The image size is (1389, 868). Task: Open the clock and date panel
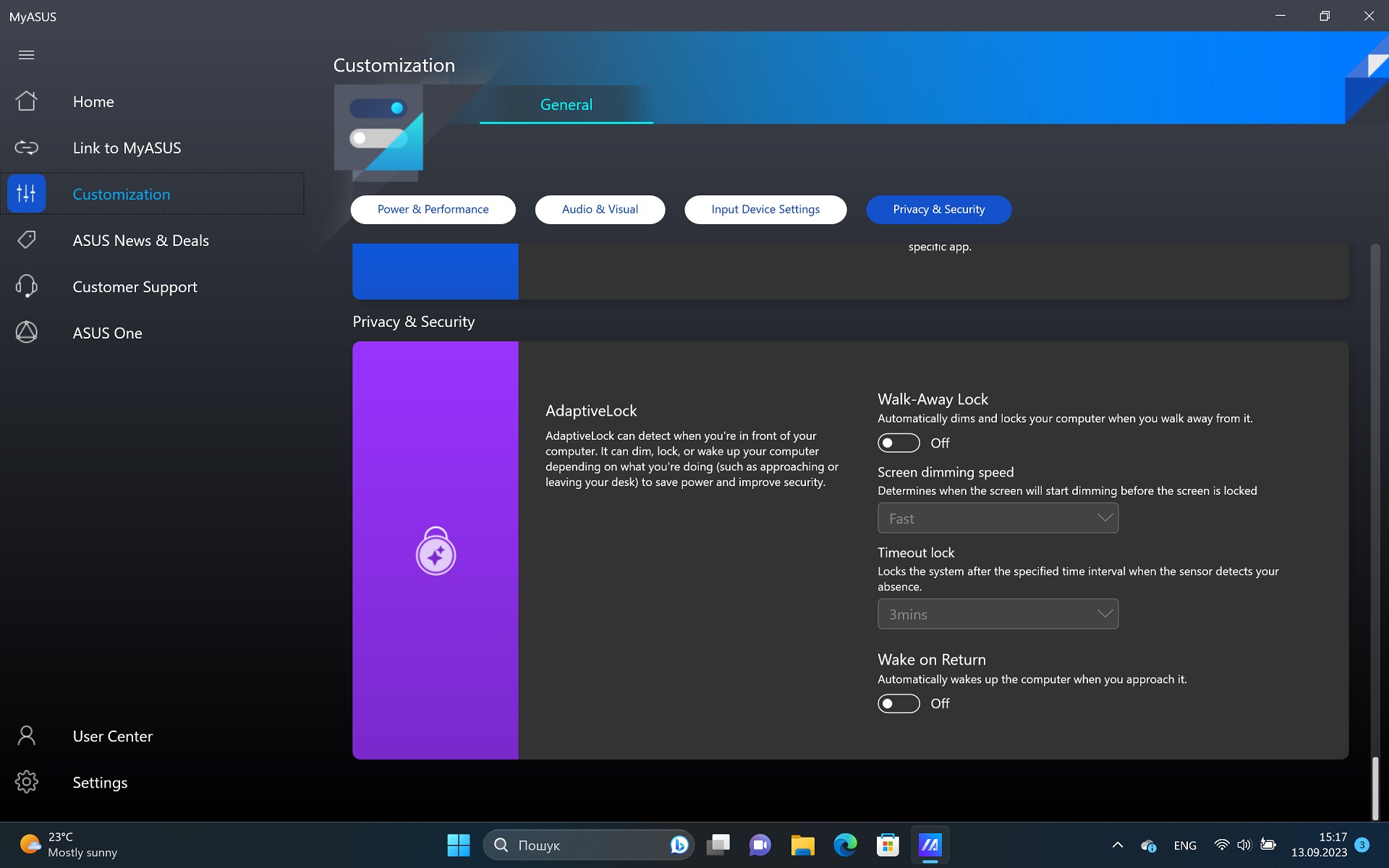pyautogui.click(x=1319, y=845)
